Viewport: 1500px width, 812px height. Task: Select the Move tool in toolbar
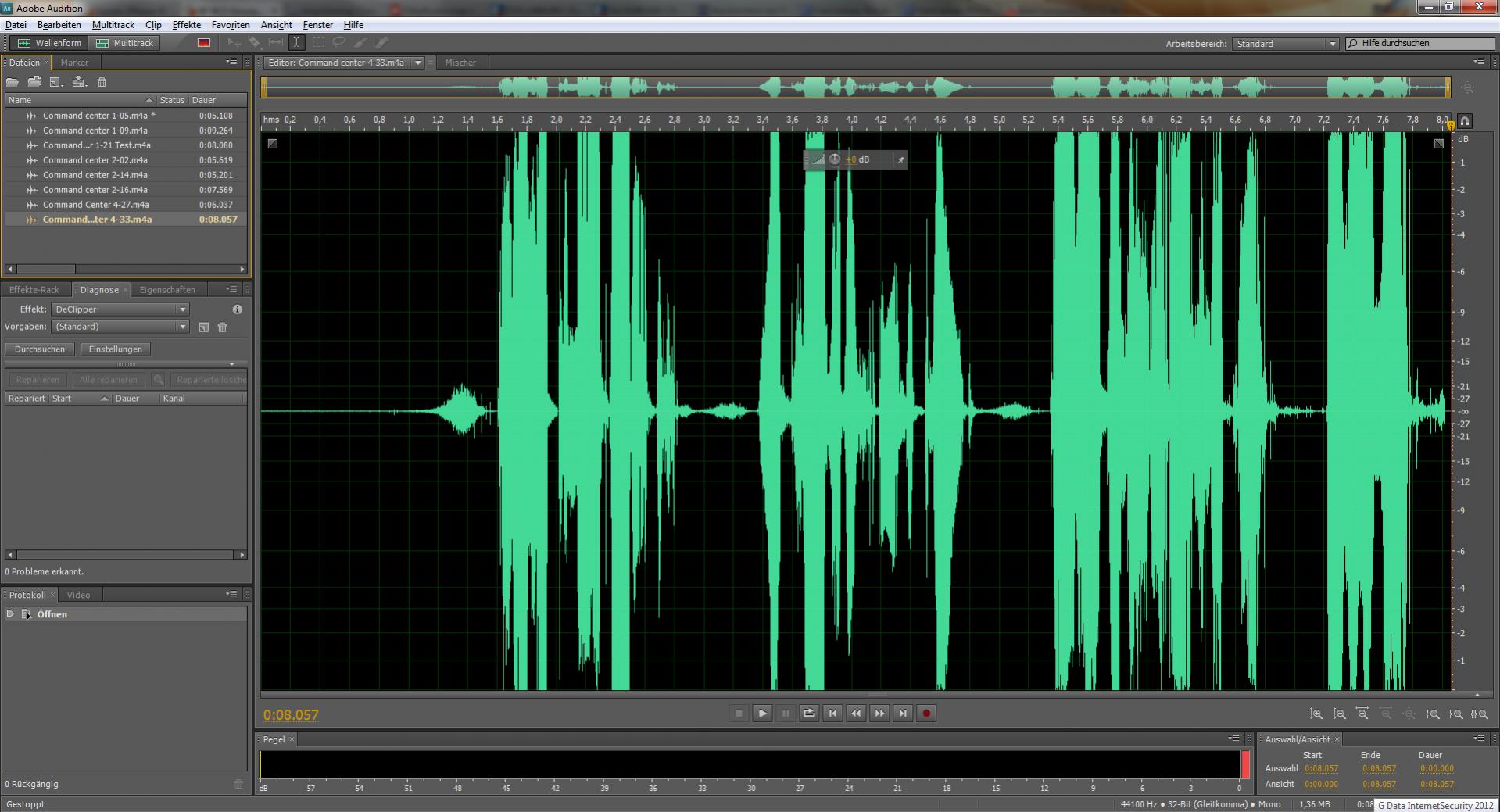click(x=234, y=43)
